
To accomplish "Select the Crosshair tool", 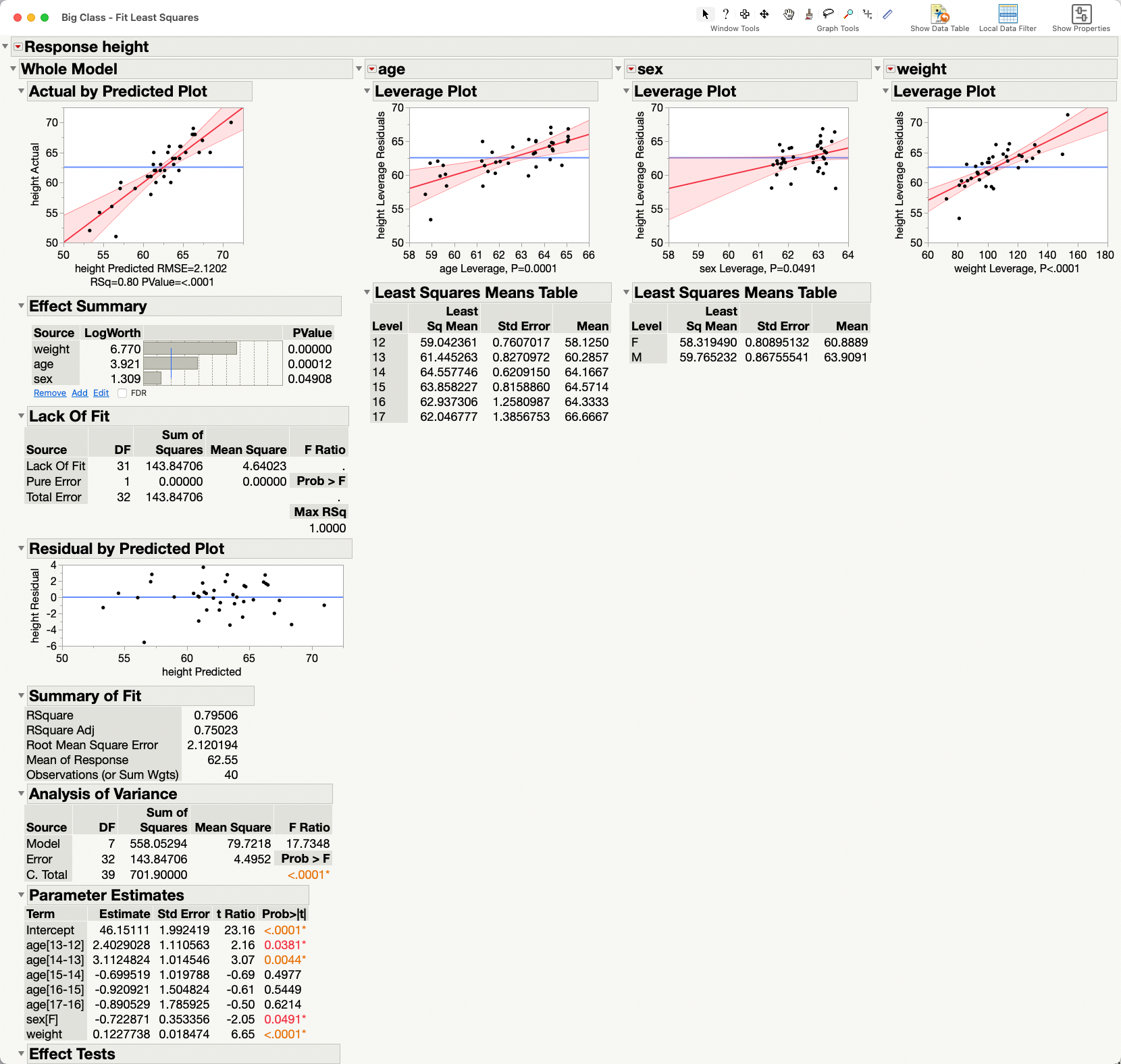I will (868, 14).
